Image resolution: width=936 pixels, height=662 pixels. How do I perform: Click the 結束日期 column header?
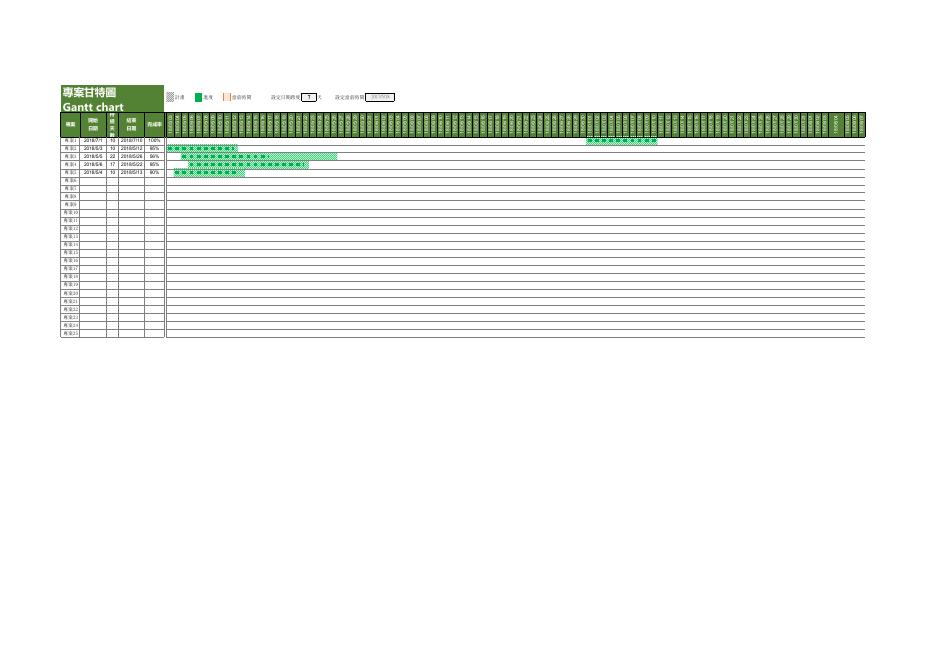click(x=131, y=125)
